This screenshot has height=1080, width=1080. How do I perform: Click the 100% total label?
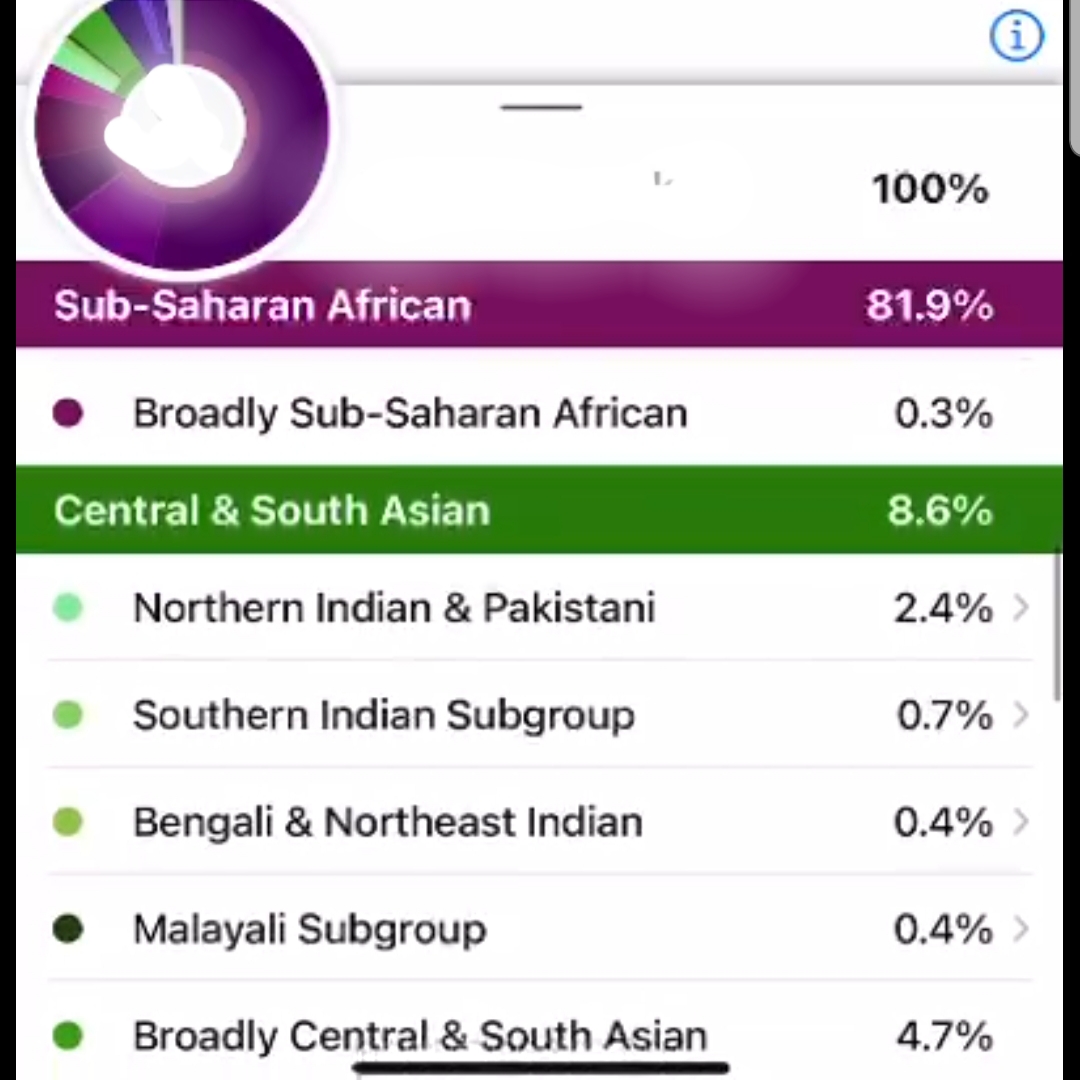(930, 189)
